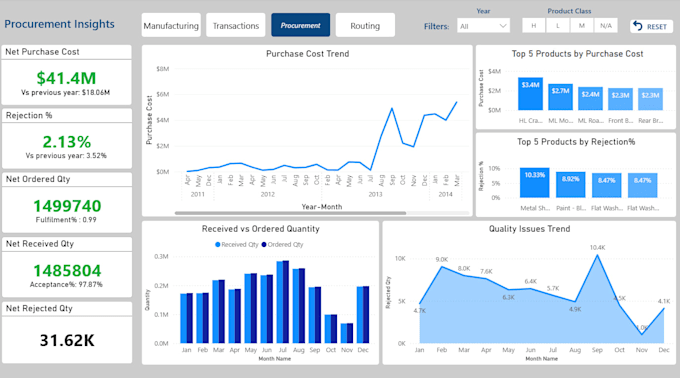Click the $41.4M Net Purchase Cost value

pos(66,78)
